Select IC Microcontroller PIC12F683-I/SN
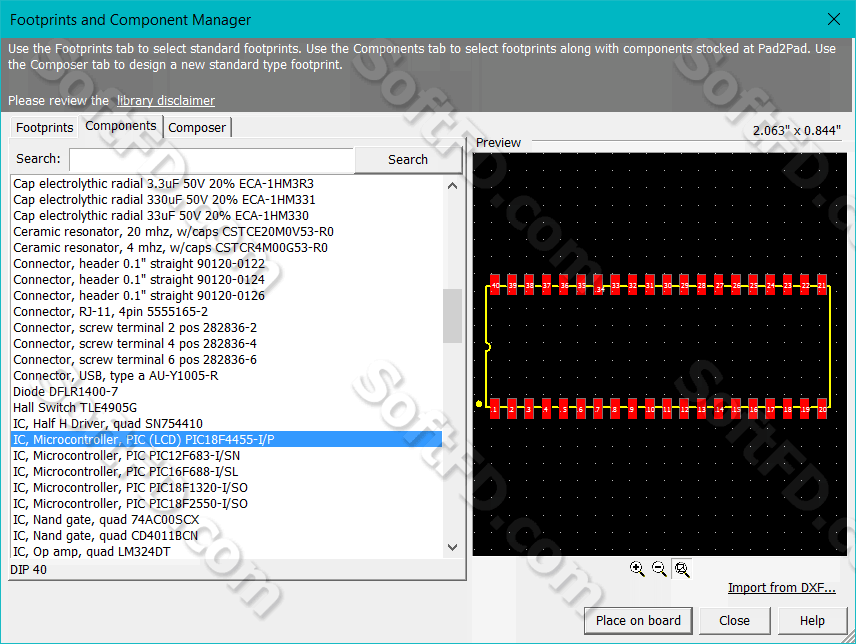Screen dimensions: 856x644 [x=227, y=456]
